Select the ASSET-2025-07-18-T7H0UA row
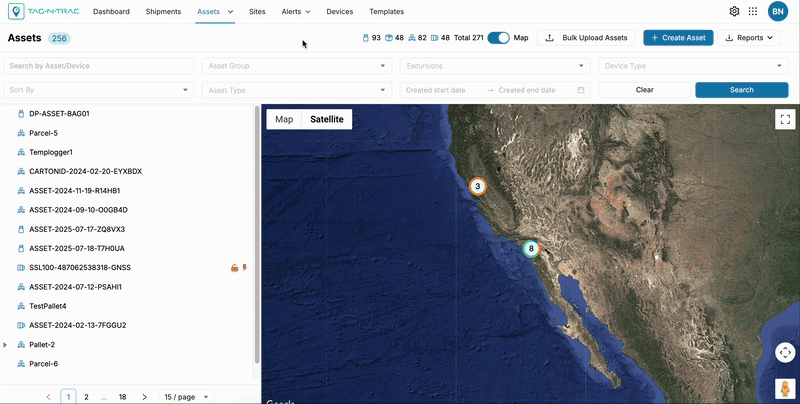This screenshot has width=800, height=404. click(127, 248)
